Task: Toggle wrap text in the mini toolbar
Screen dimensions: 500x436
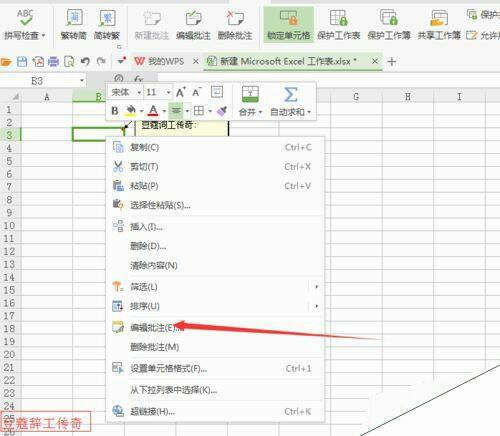Action: (217, 92)
